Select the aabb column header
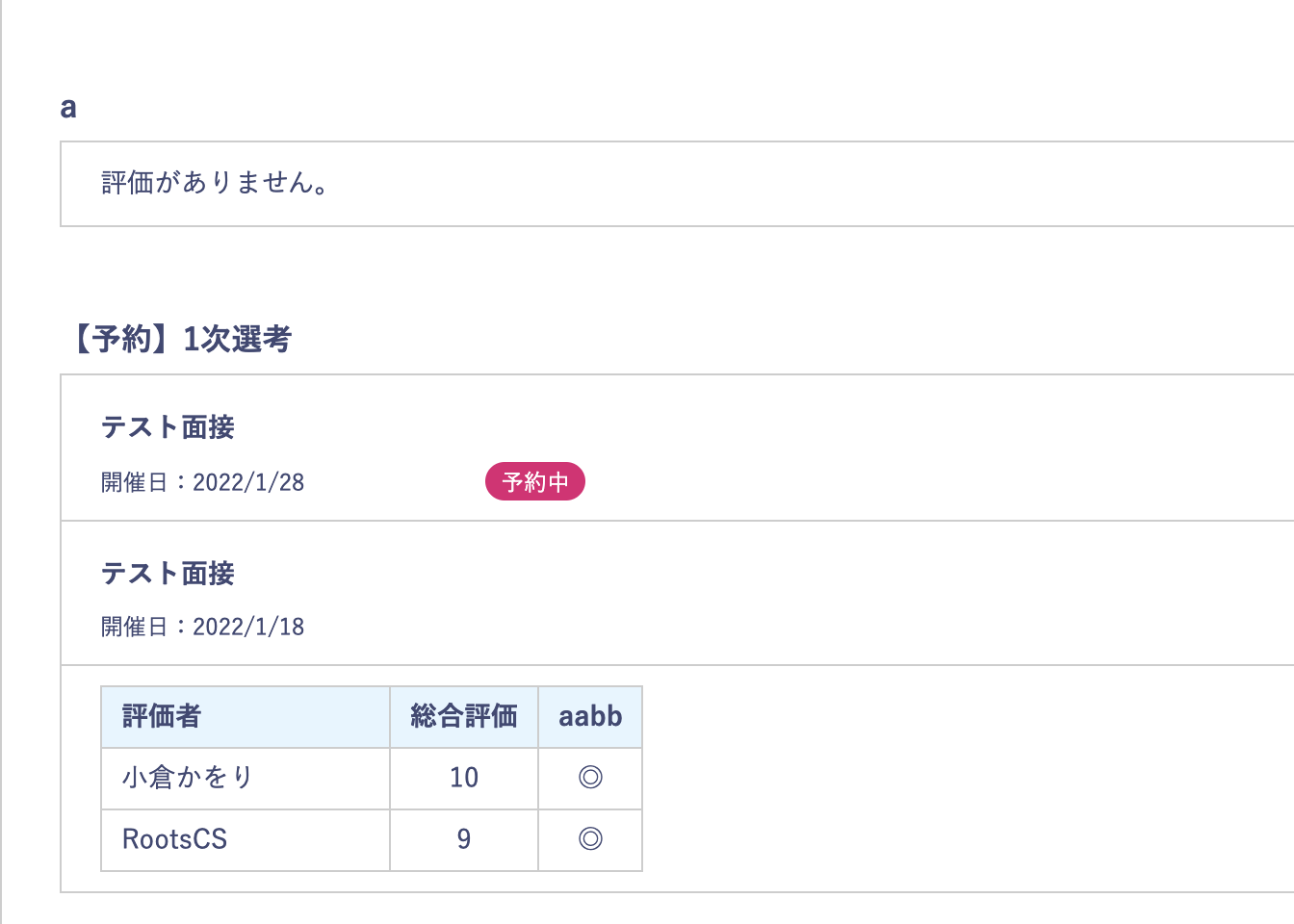The image size is (1294, 924). point(590,716)
